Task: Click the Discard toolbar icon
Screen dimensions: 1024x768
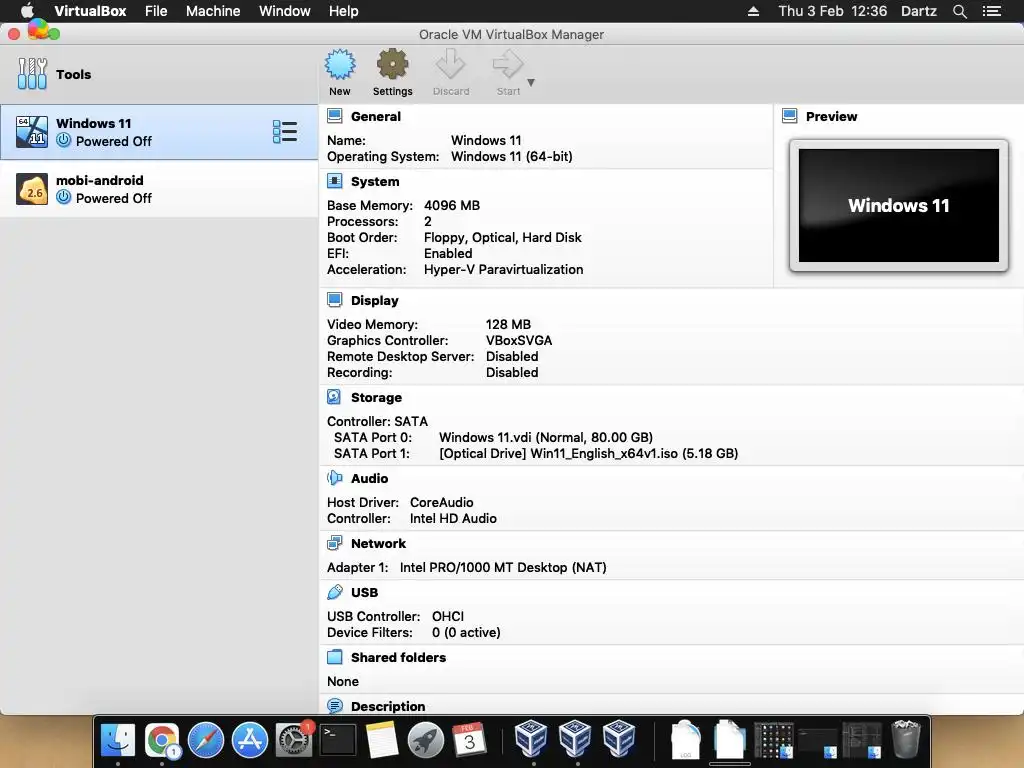Action: tap(451, 65)
